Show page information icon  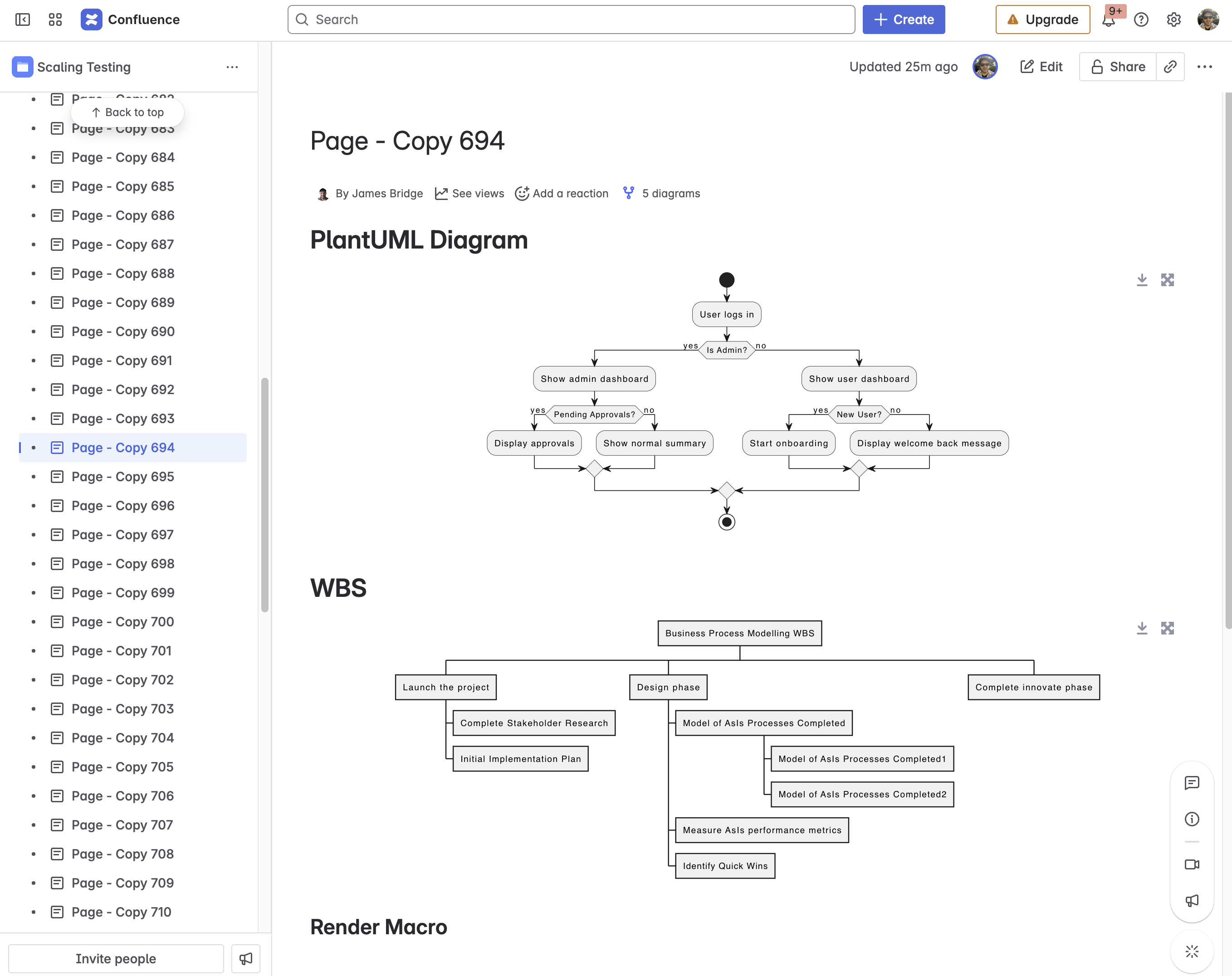(x=1192, y=819)
